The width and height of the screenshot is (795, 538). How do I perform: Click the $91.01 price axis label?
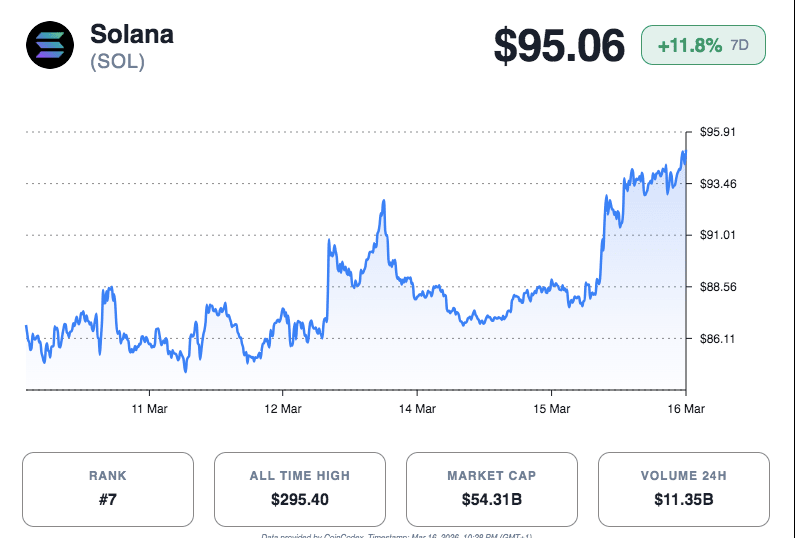(x=716, y=235)
